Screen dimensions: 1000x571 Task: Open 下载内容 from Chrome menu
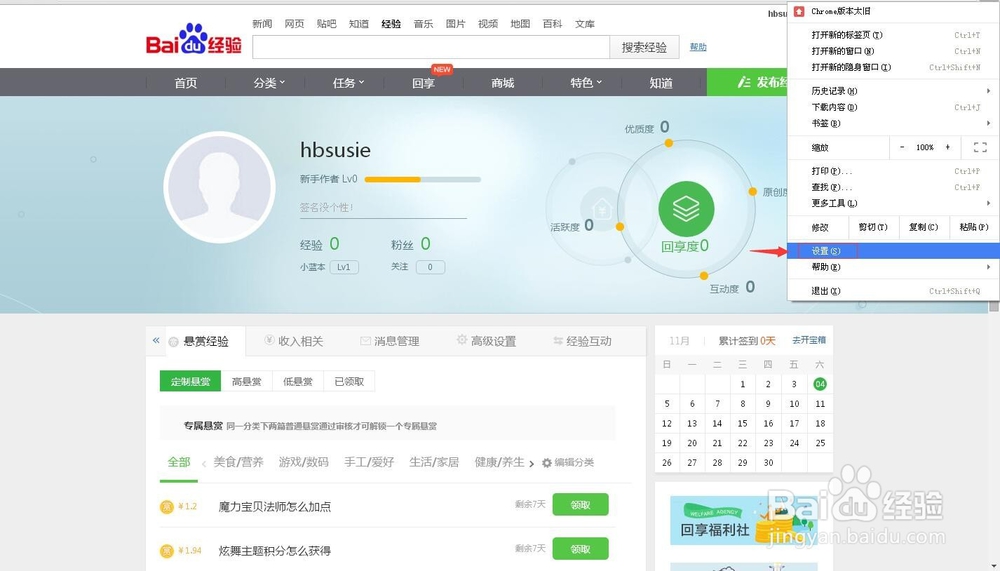click(891, 107)
